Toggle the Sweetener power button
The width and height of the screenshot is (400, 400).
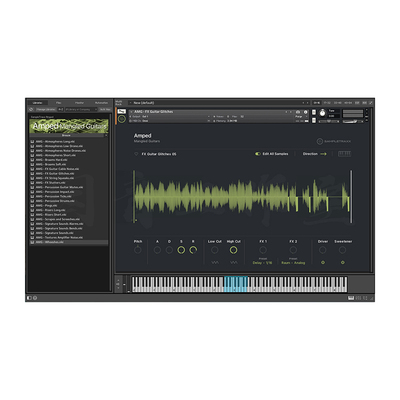click(343, 263)
